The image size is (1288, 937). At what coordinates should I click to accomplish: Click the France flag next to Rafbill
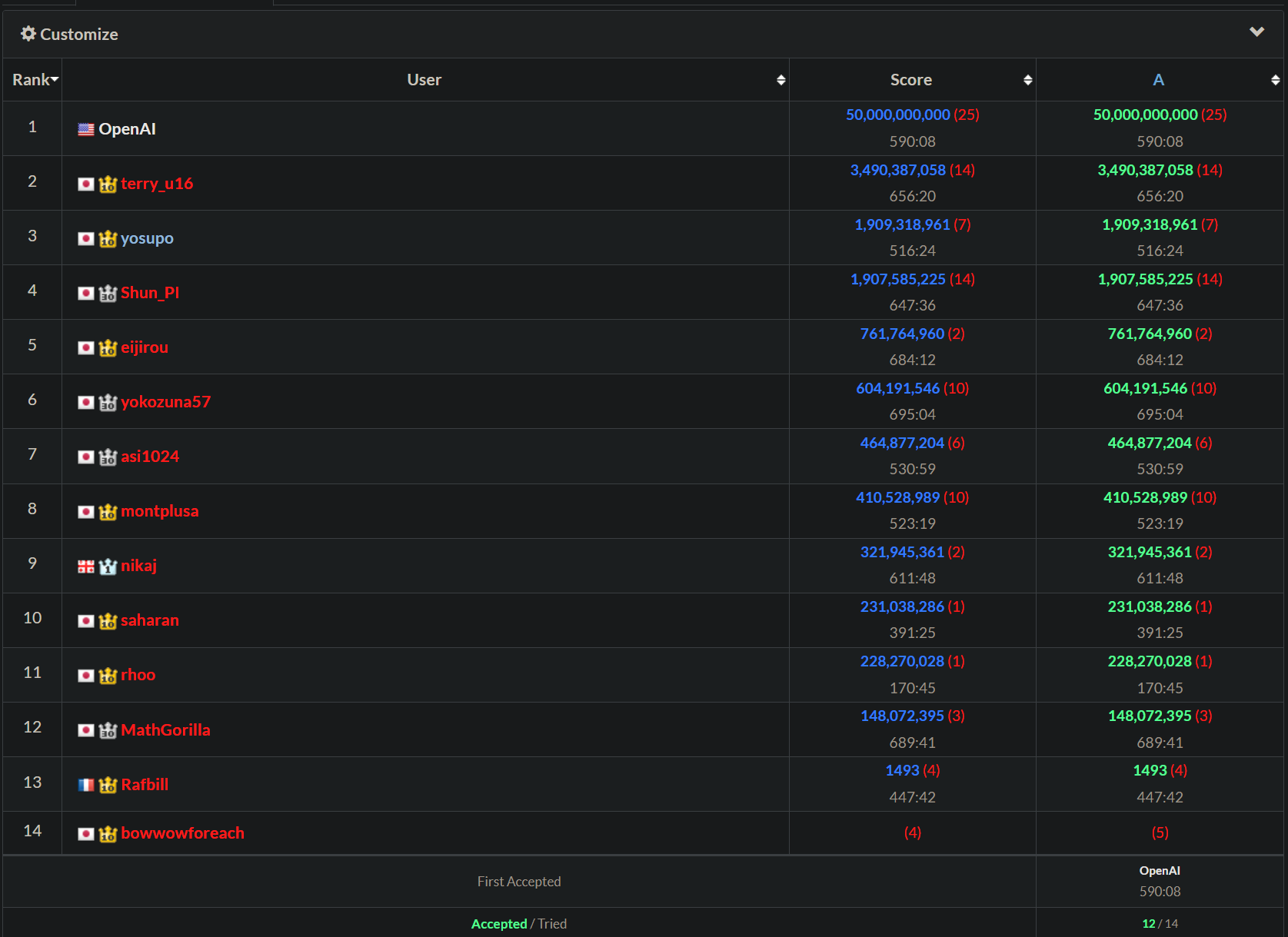86,785
